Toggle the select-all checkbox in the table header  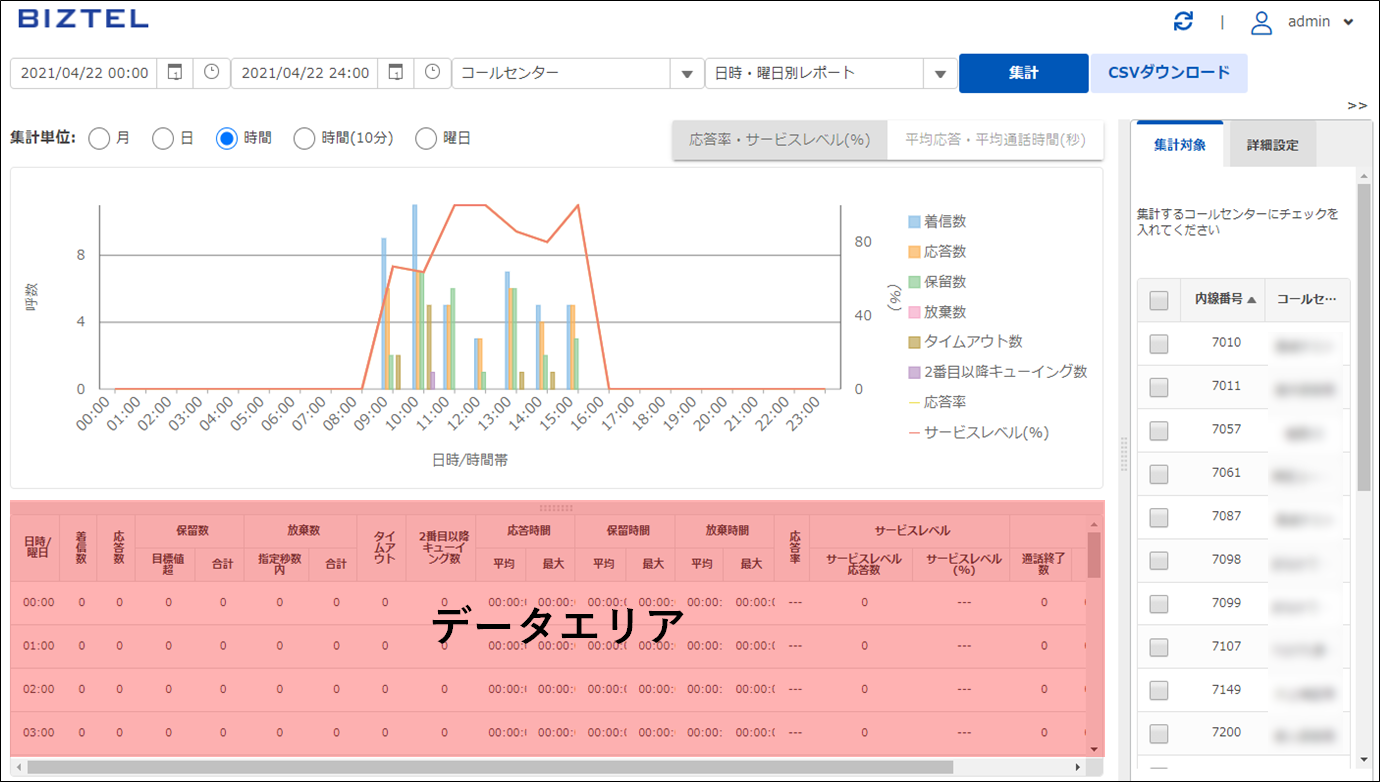[1158, 300]
